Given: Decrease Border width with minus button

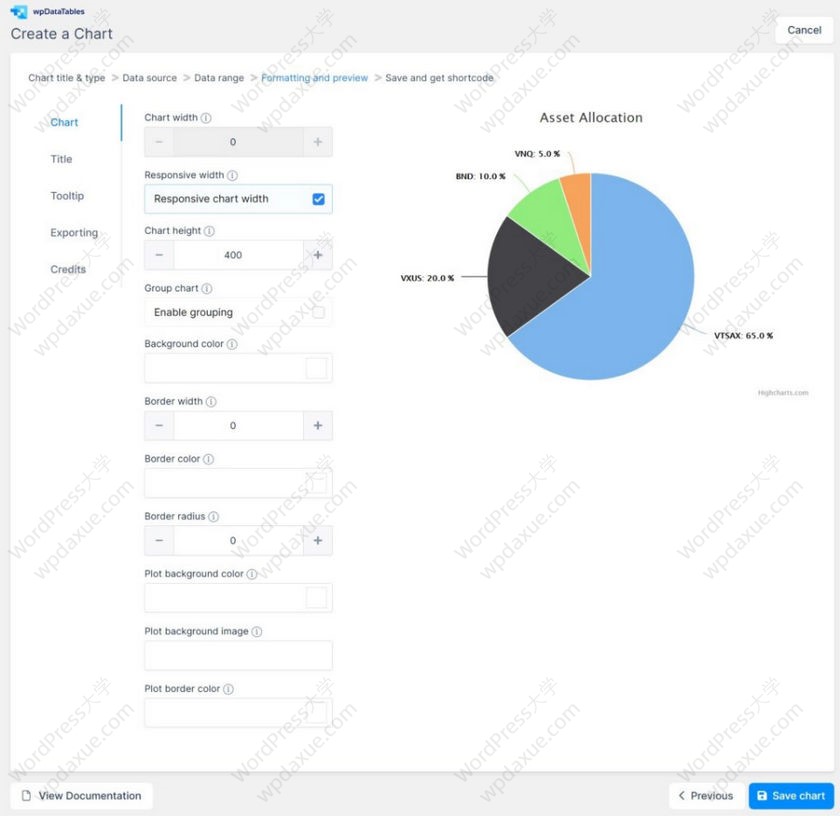Looking at the screenshot, I should pyautogui.click(x=159, y=425).
